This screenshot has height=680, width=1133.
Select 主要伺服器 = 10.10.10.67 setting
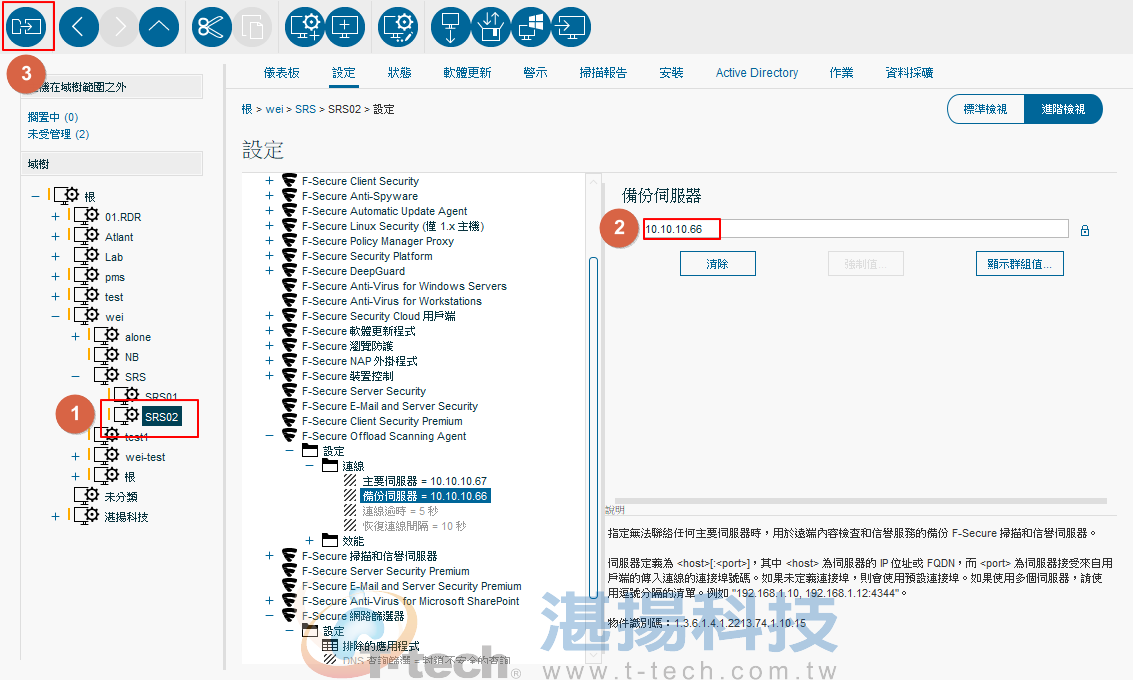(x=425, y=481)
